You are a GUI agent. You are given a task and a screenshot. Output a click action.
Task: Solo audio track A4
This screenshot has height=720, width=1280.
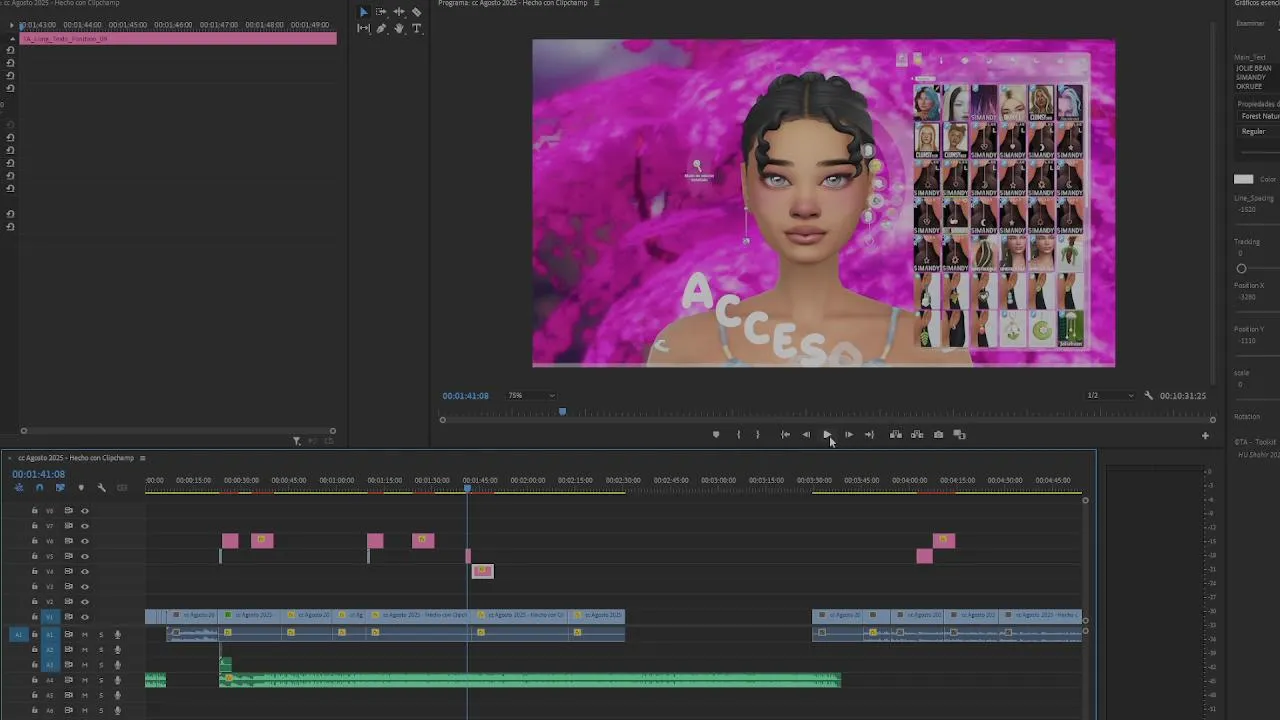coord(101,680)
